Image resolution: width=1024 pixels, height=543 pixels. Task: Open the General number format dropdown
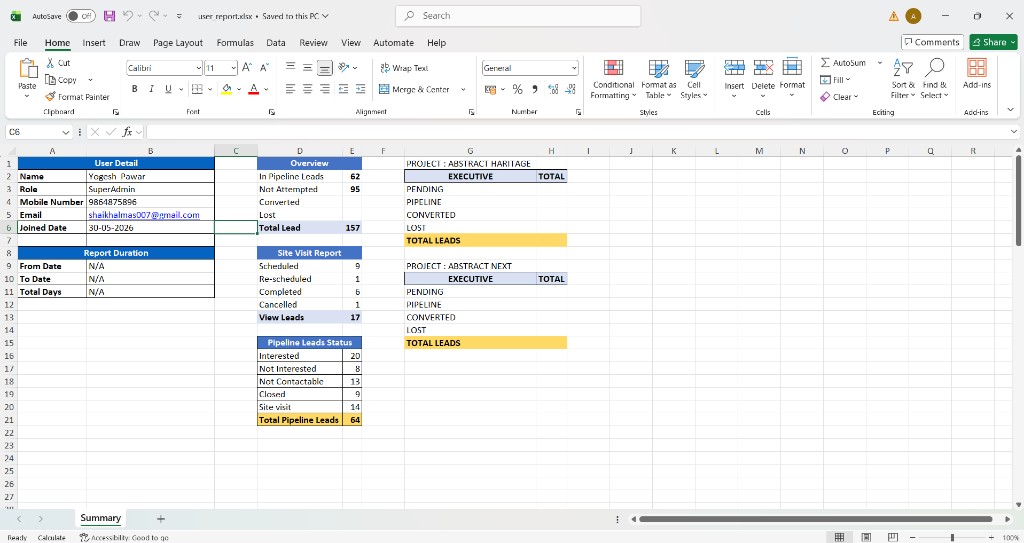pyautogui.click(x=574, y=68)
